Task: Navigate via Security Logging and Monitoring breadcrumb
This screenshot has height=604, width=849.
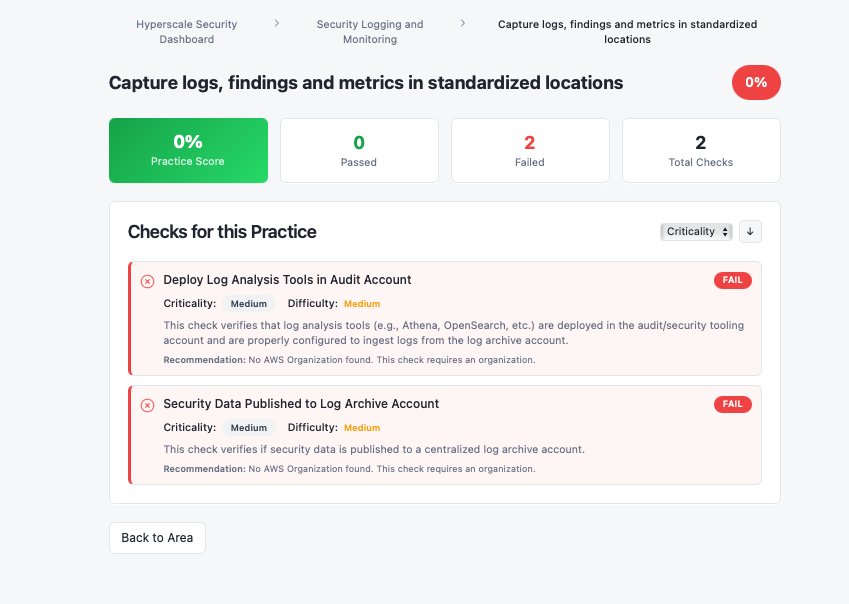Action: (369, 30)
